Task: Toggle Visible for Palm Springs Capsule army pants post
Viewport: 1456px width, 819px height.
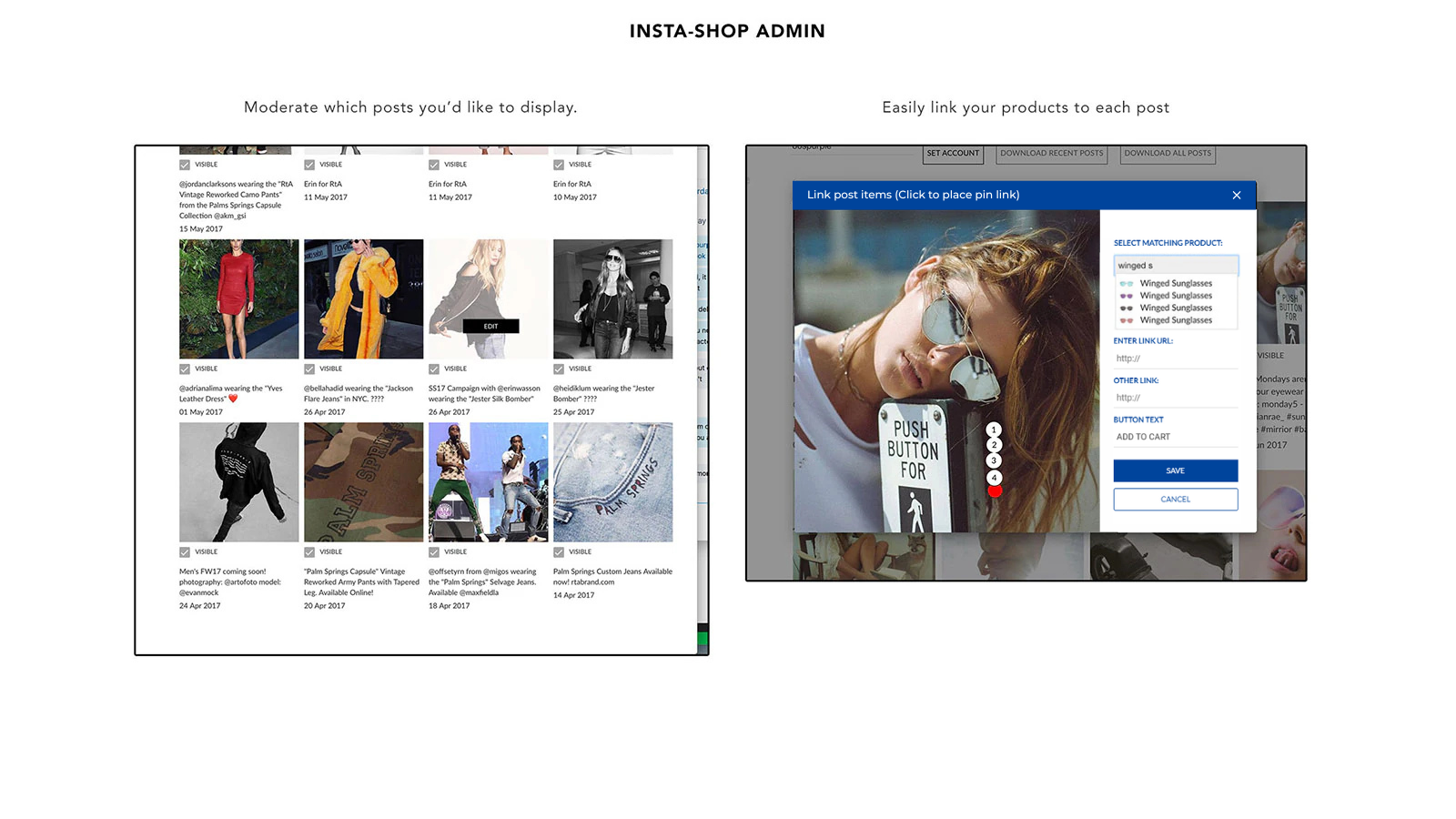Action: (x=309, y=552)
